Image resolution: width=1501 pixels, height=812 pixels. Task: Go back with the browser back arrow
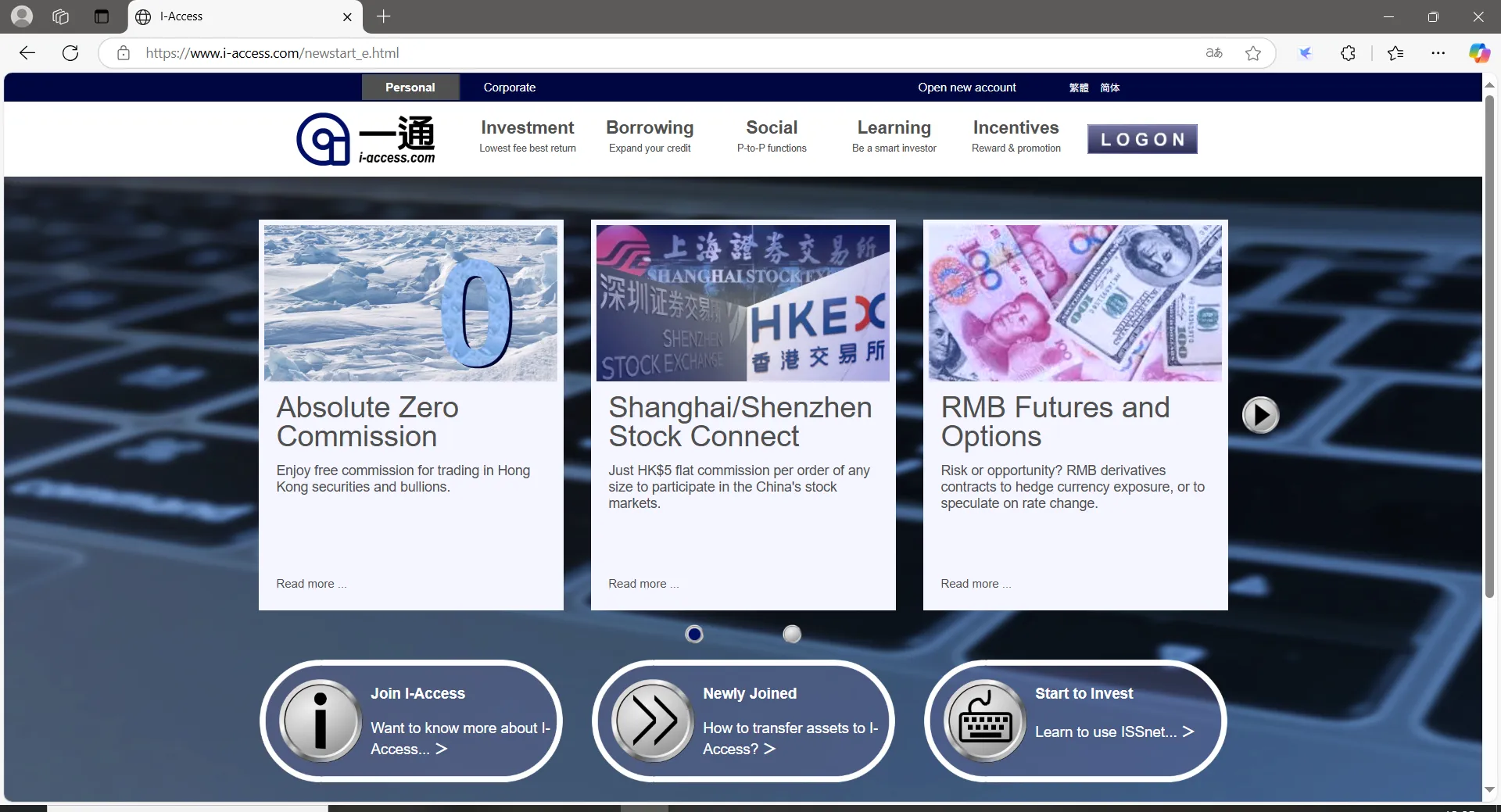point(27,53)
